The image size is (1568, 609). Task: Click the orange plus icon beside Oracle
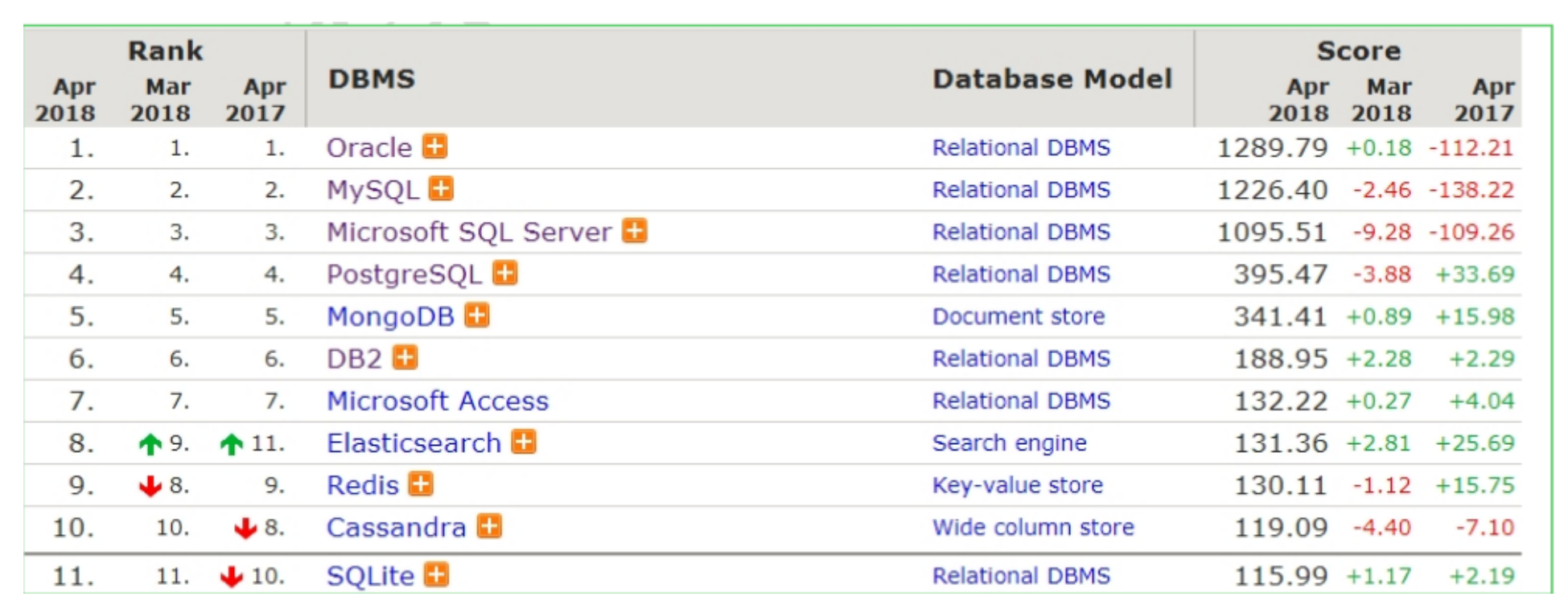click(435, 146)
